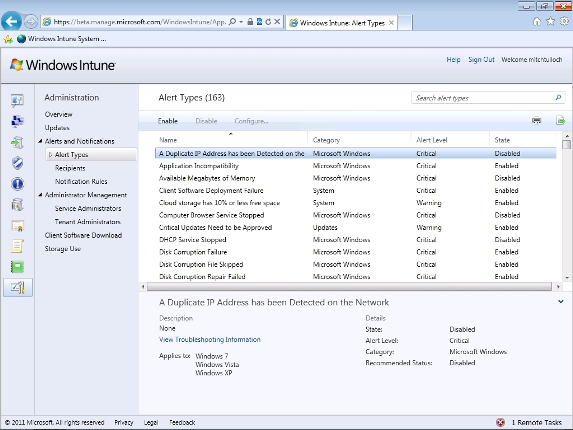This screenshot has width=573, height=430.
Task: Click the scroll right arrow under list
Action: (558, 287)
